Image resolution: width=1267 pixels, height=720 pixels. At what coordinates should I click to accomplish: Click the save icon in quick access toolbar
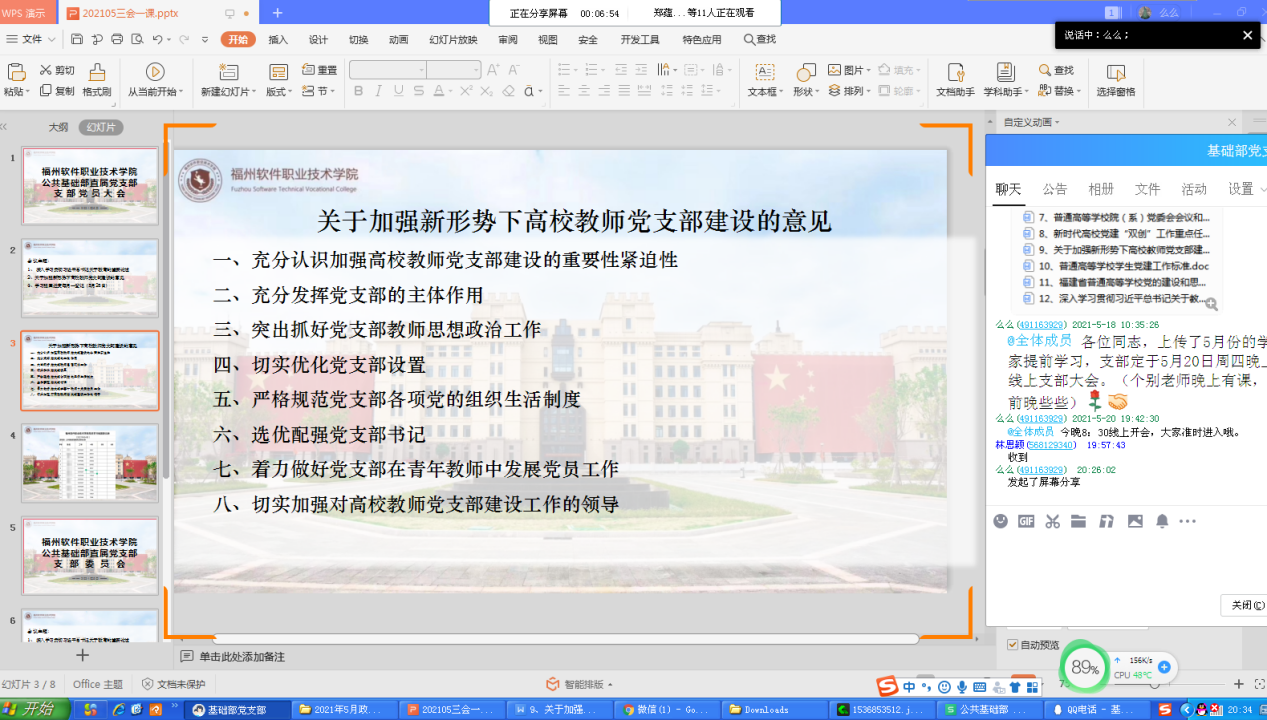[77, 39]
